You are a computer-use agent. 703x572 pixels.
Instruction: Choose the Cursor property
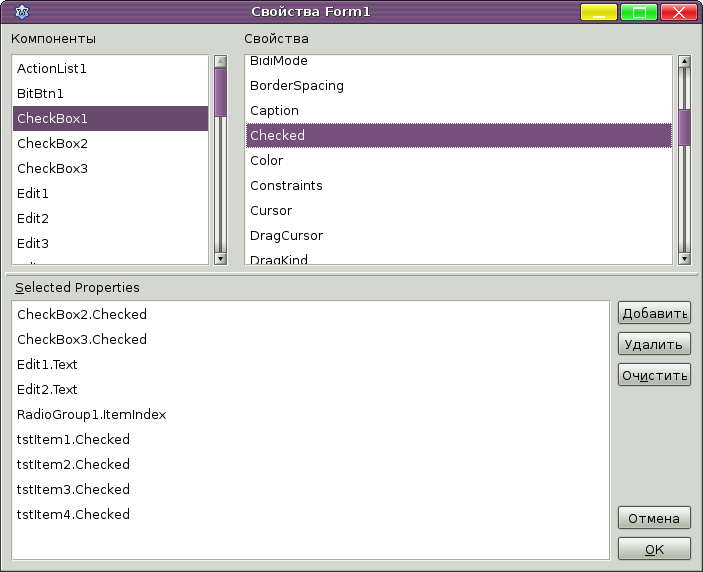(271, 211)
